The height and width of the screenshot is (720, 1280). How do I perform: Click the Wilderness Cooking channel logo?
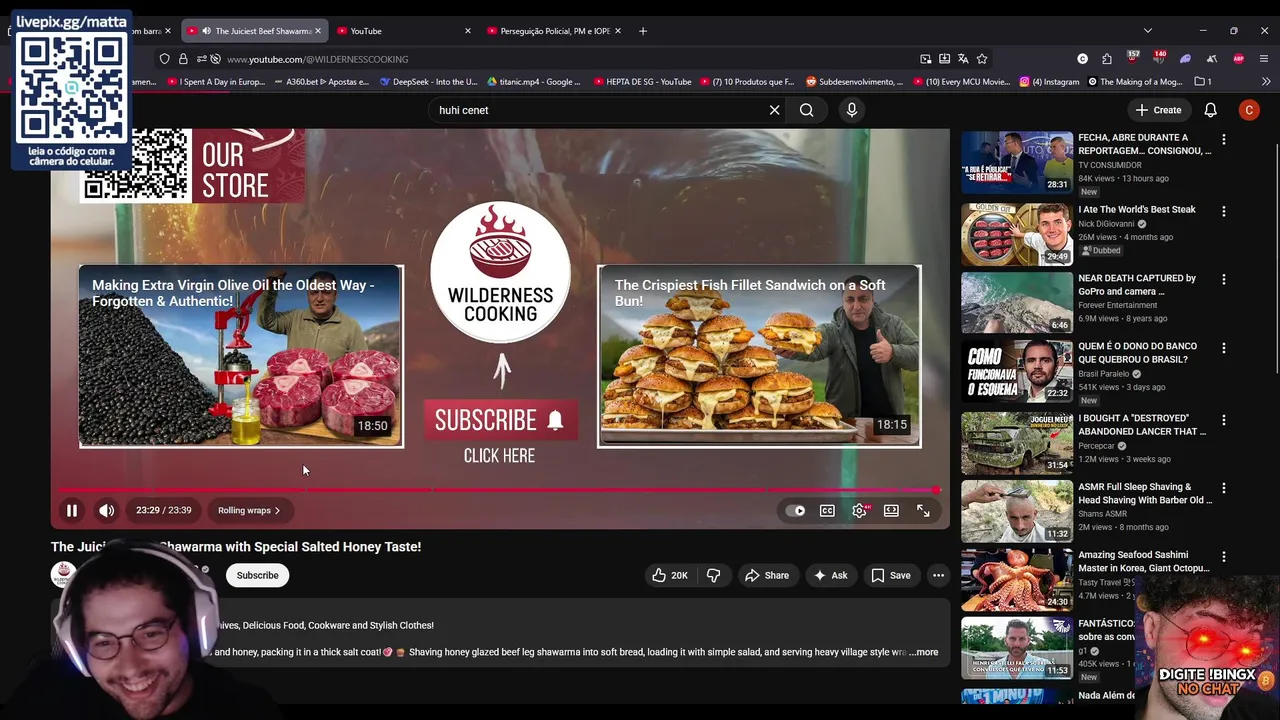500,272
